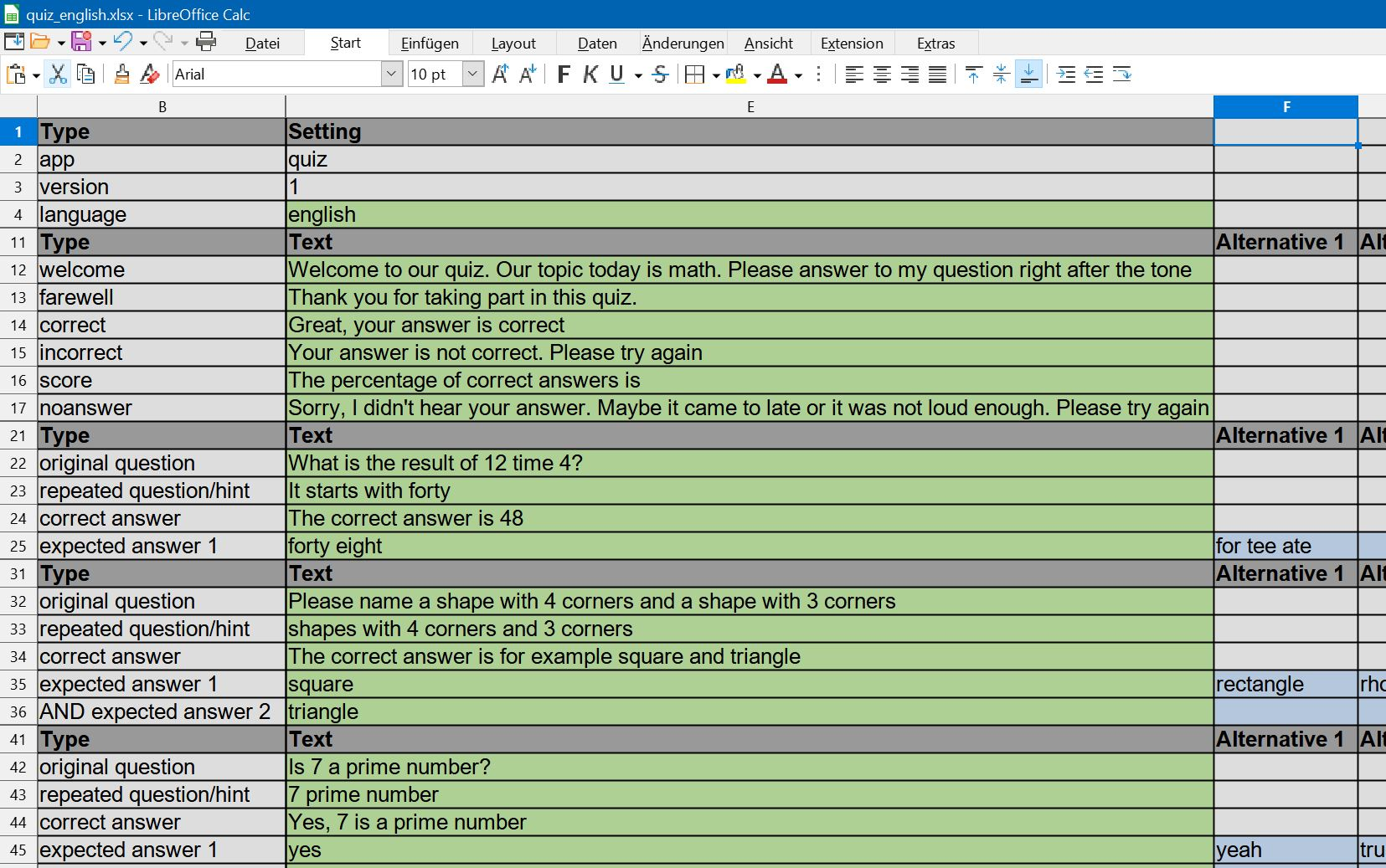
Task: Open the background color palette arrow
Action: (757, 75)
